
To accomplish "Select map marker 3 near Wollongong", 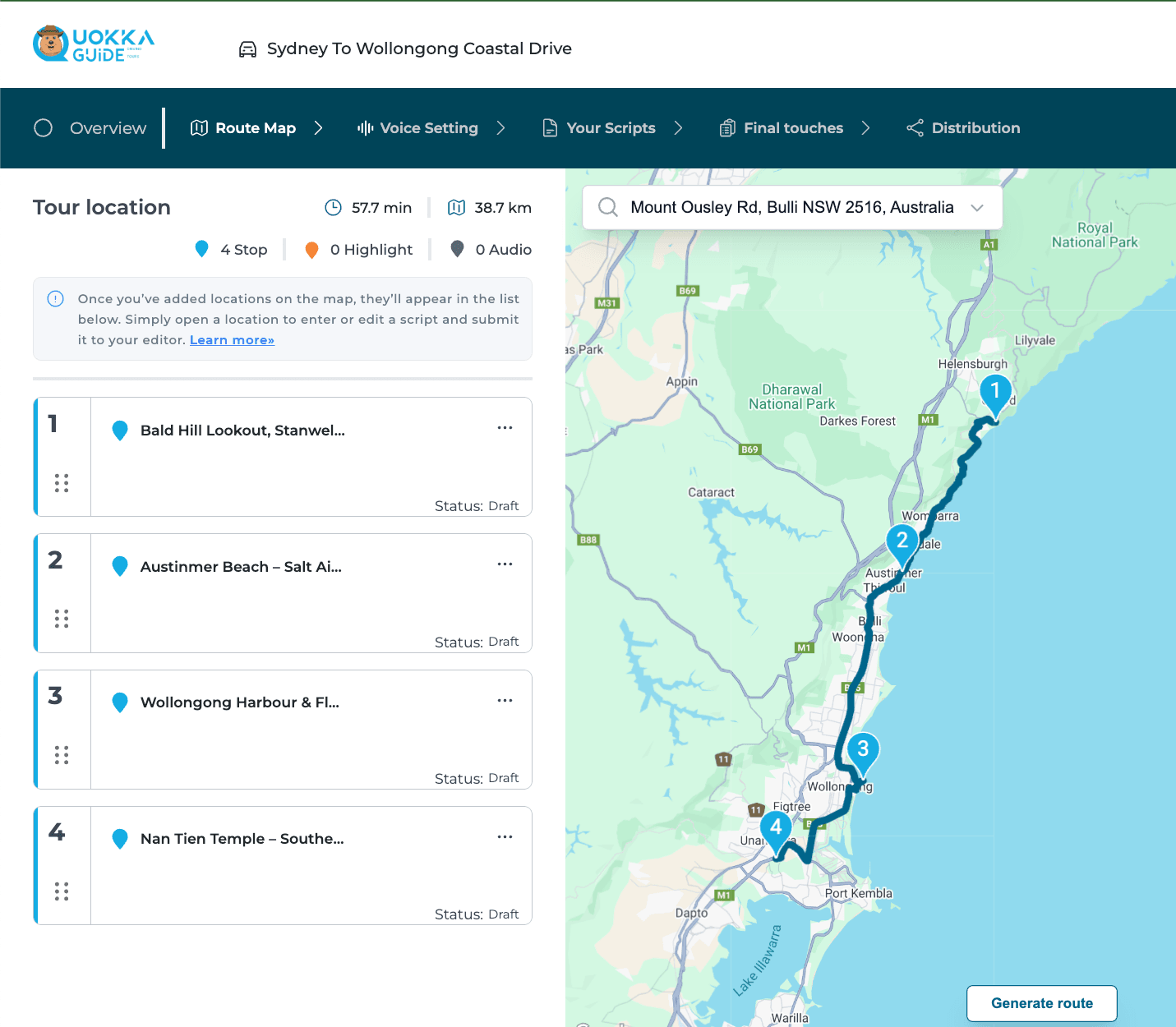I will click(x=863, y=748).
